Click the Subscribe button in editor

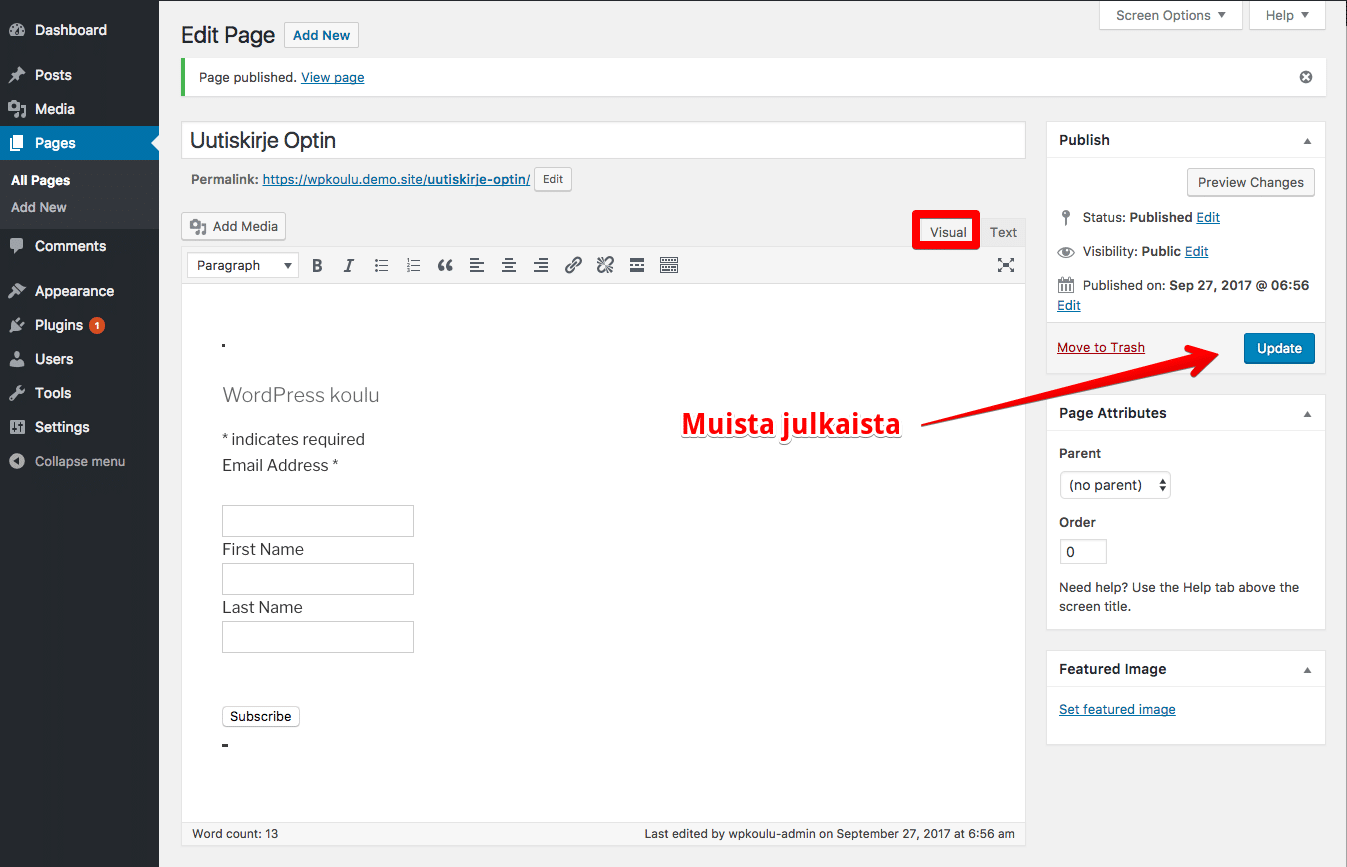click(x=261, y=716)
